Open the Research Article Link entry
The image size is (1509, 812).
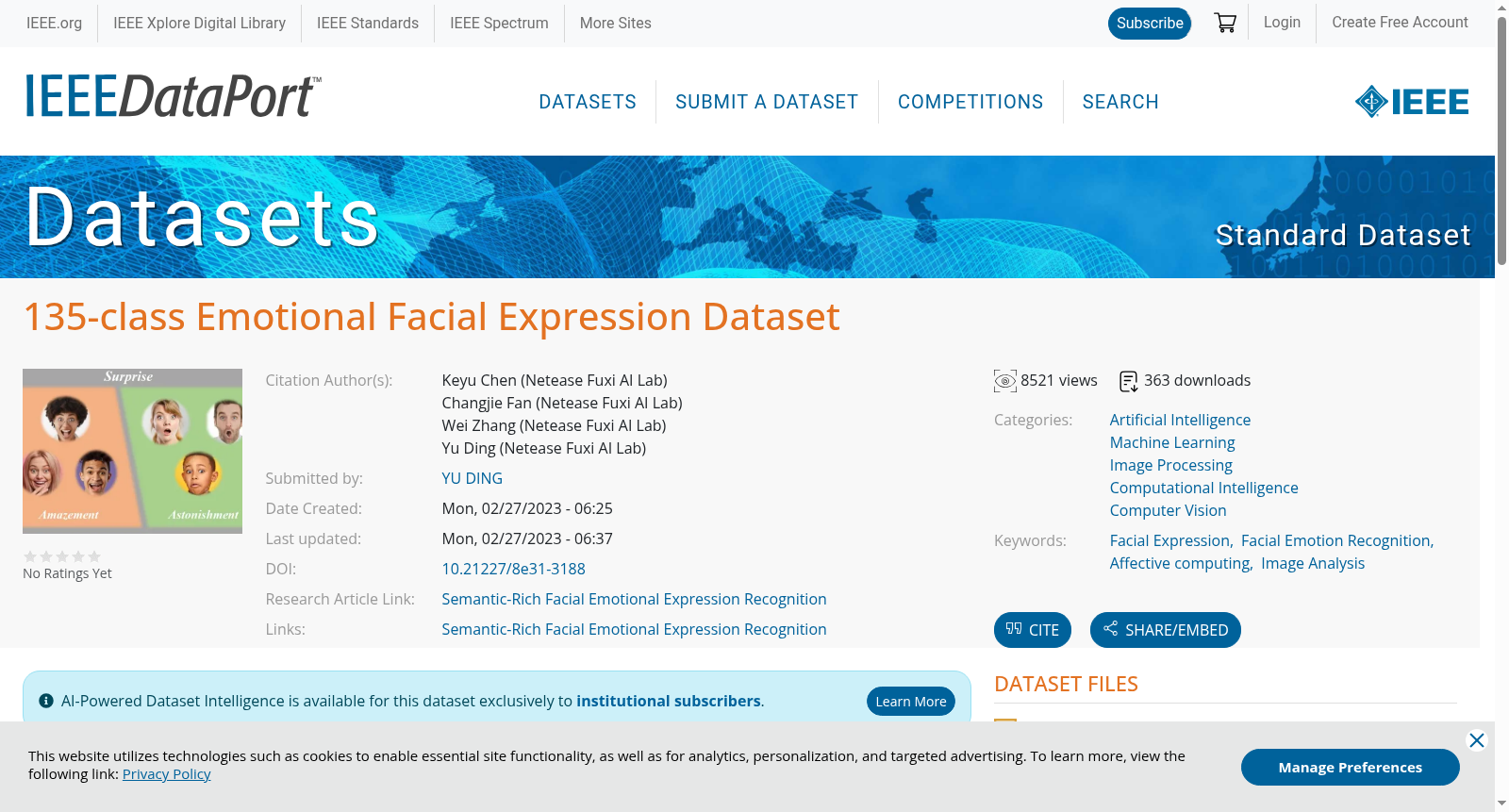pos(635,599)
